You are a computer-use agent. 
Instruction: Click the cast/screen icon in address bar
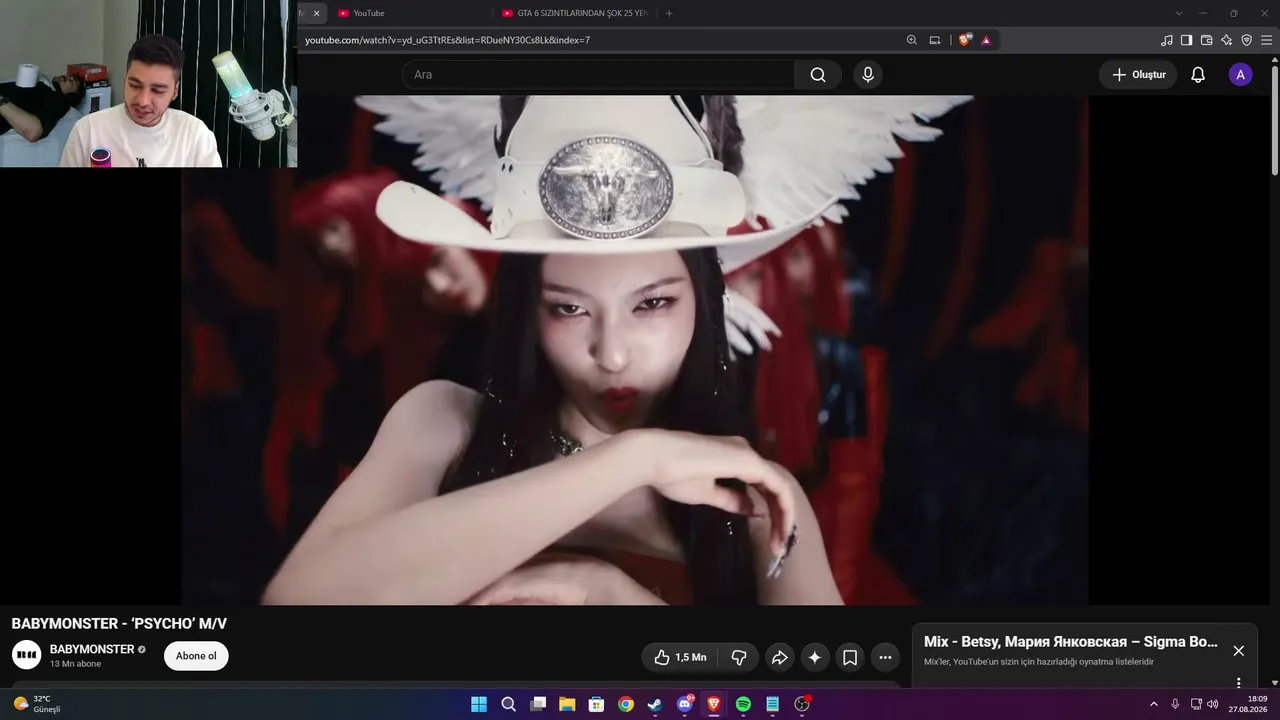935,40
